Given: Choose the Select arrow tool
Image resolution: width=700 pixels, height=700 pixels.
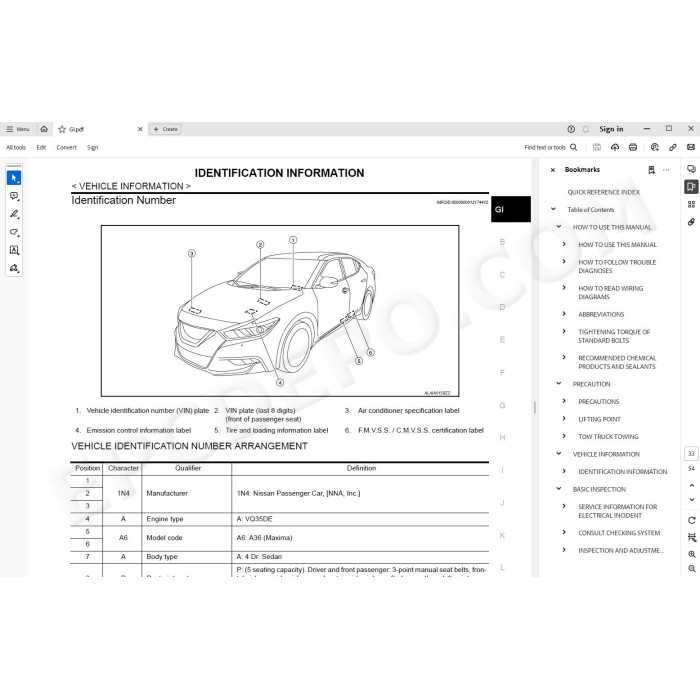Looking at the screenshot, I should pos(14,178).
